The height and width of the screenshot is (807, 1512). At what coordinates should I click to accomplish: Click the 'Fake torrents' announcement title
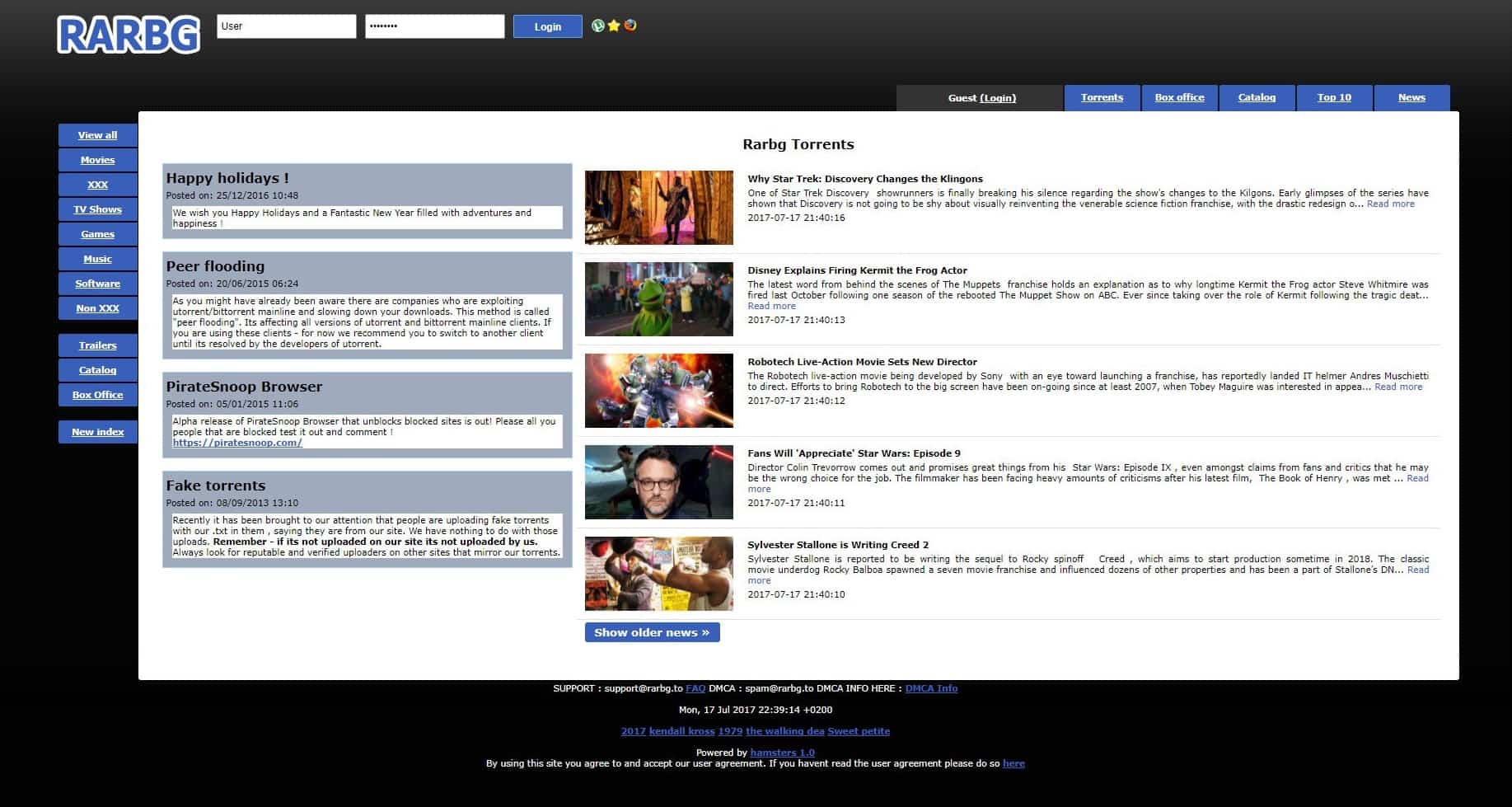pyautogui.click(x=216, y=486)
